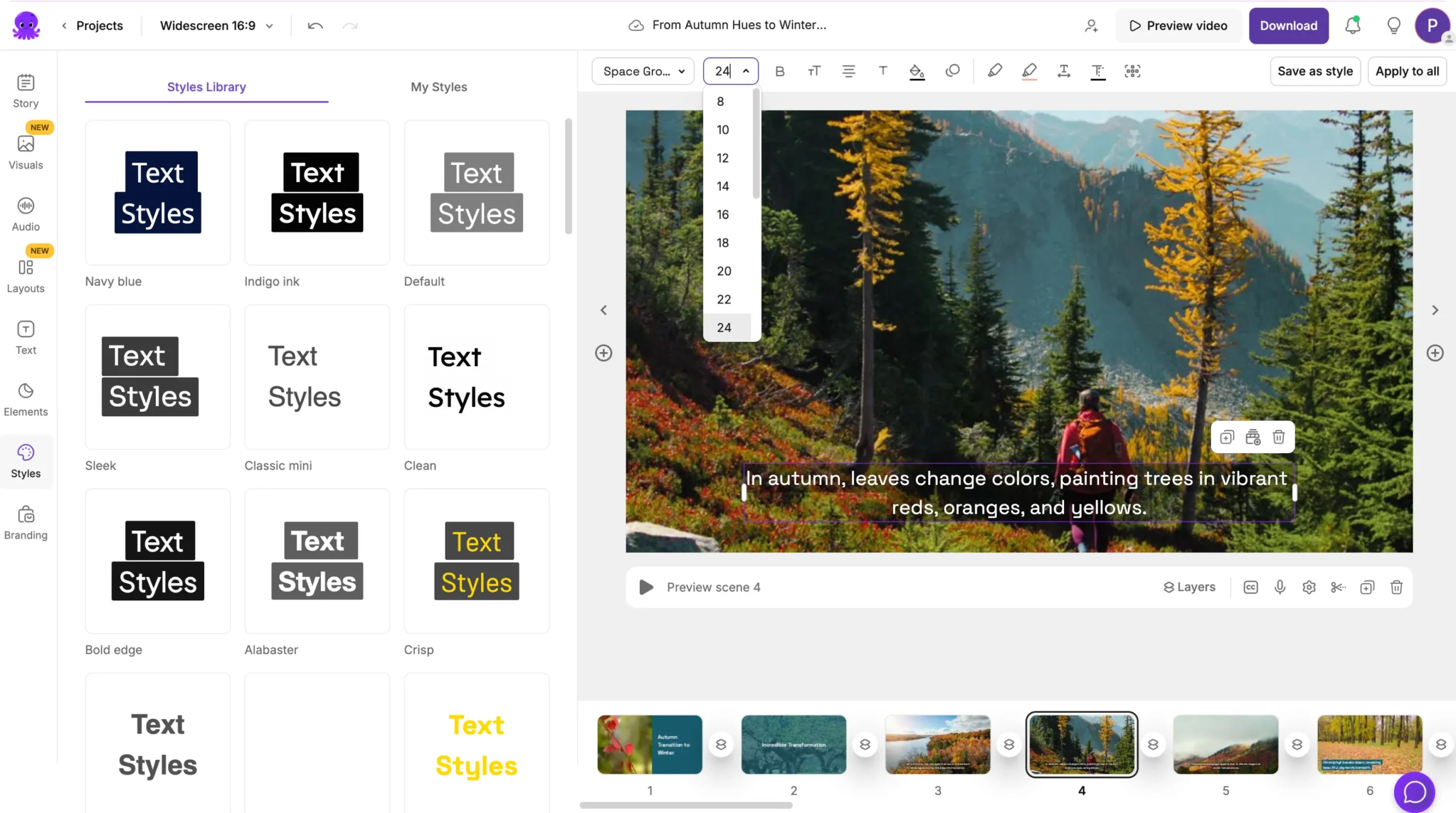Click the scissors trim scene icon

tap(1338, 587)
